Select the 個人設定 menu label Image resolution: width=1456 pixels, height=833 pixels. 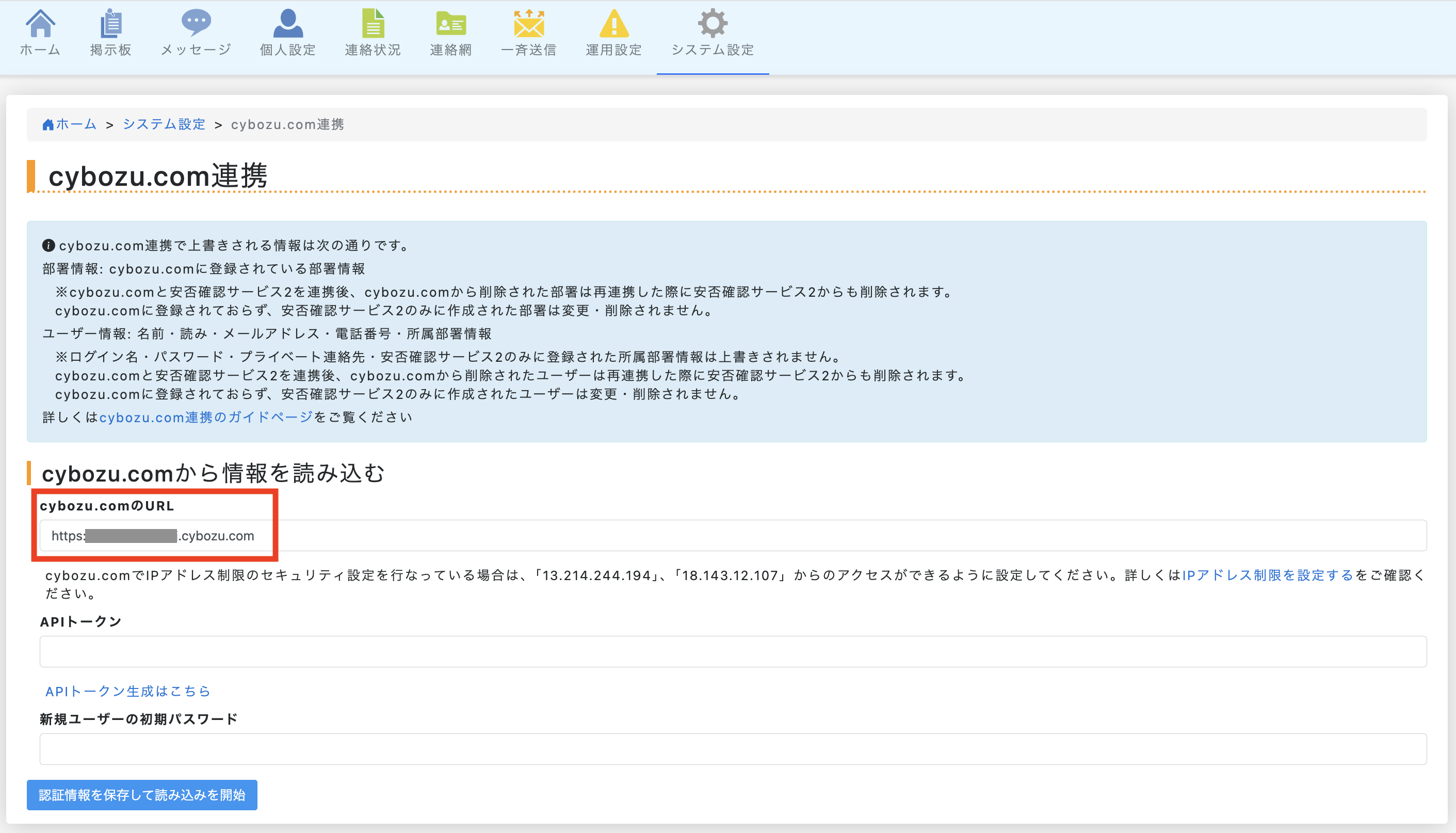click(288, 51)
